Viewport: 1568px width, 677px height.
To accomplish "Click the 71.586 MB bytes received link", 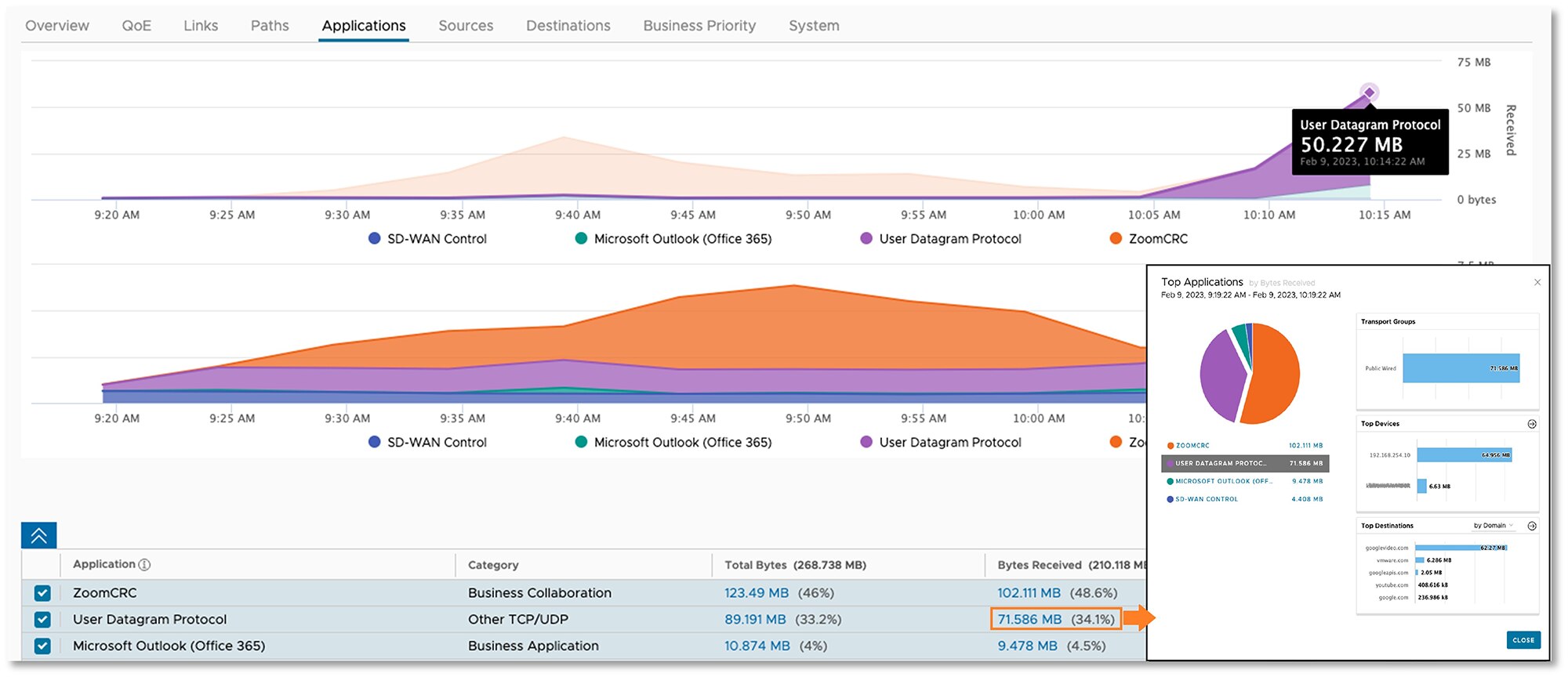I will coord(1029,620).
